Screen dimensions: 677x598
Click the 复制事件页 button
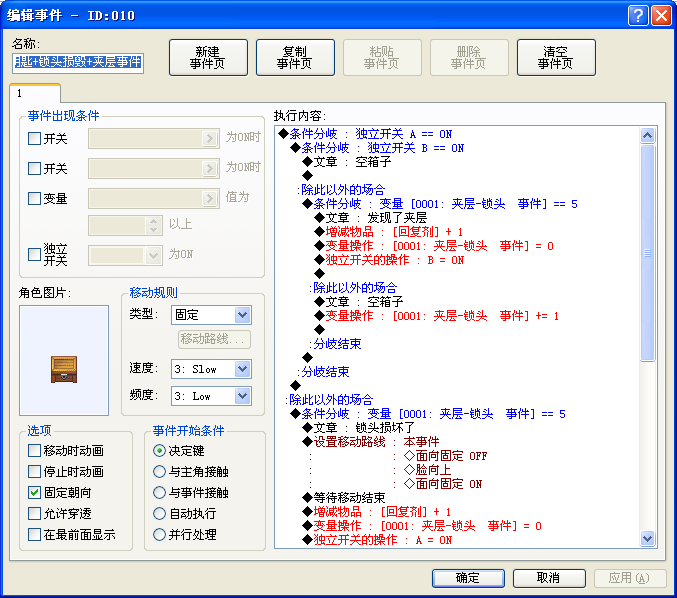click(x=295, y=58)
